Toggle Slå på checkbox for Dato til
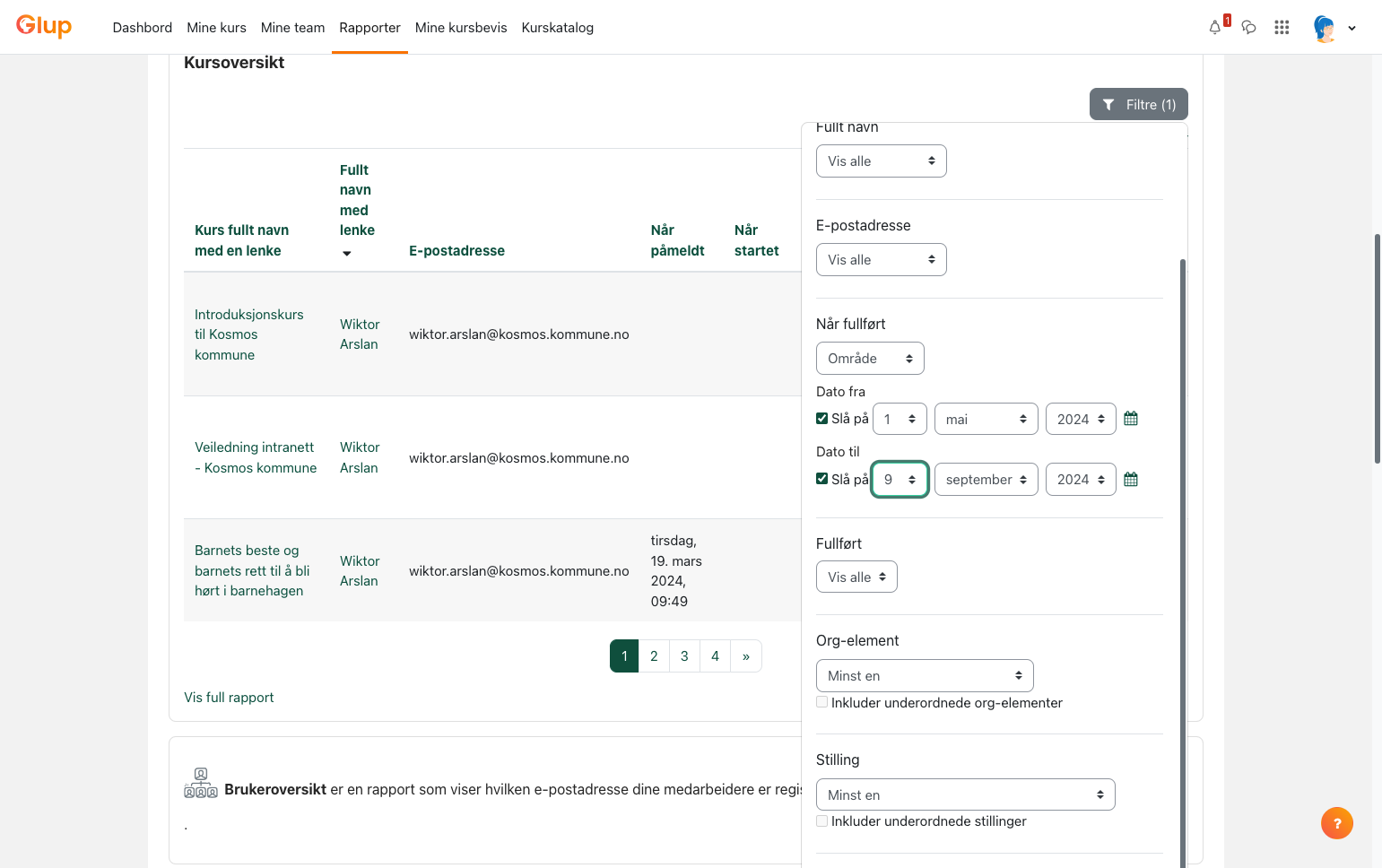Viewport: 1382px width, 868px height. (821, 479)
